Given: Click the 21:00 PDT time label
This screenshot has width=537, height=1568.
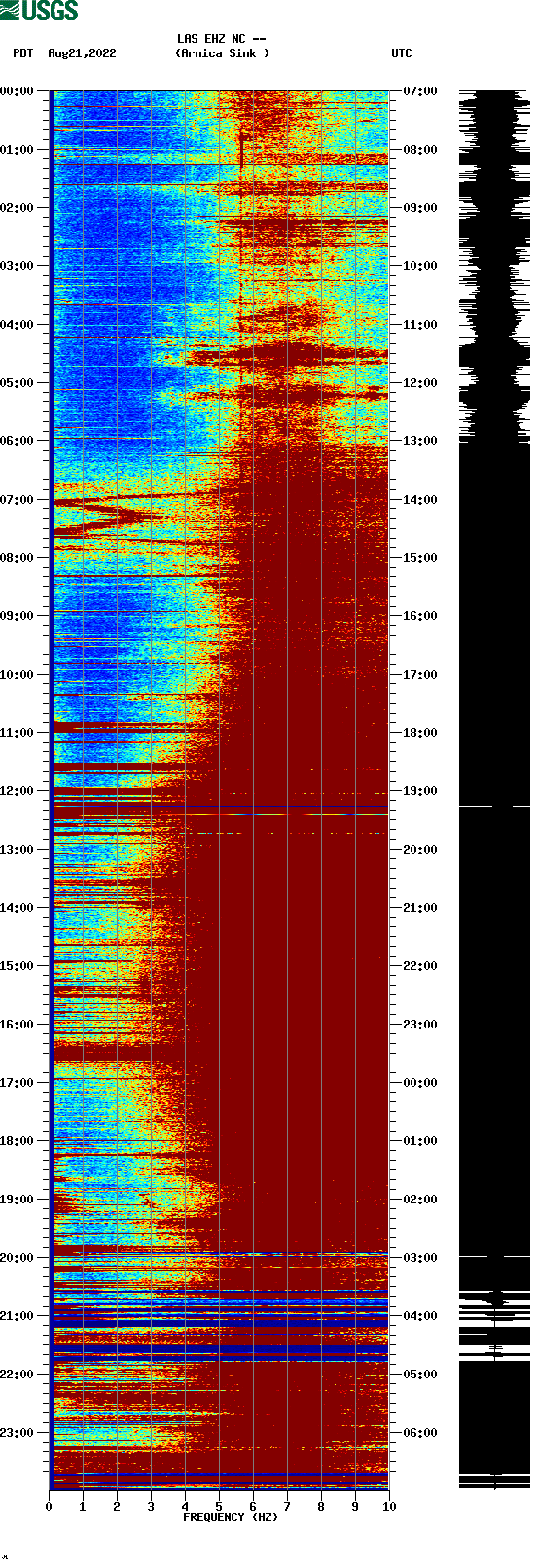Looking at the screenshot, I should [x=18, y=1316].
